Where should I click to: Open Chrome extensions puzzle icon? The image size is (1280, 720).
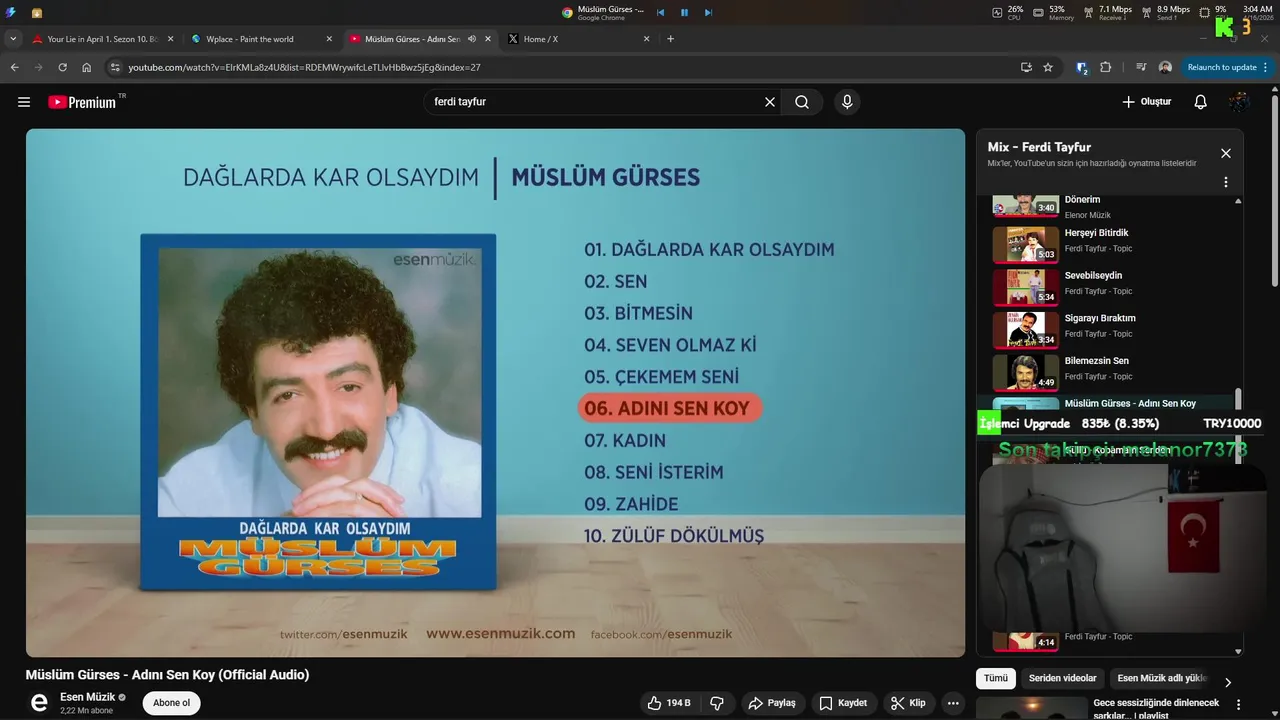pos(1105,67)
